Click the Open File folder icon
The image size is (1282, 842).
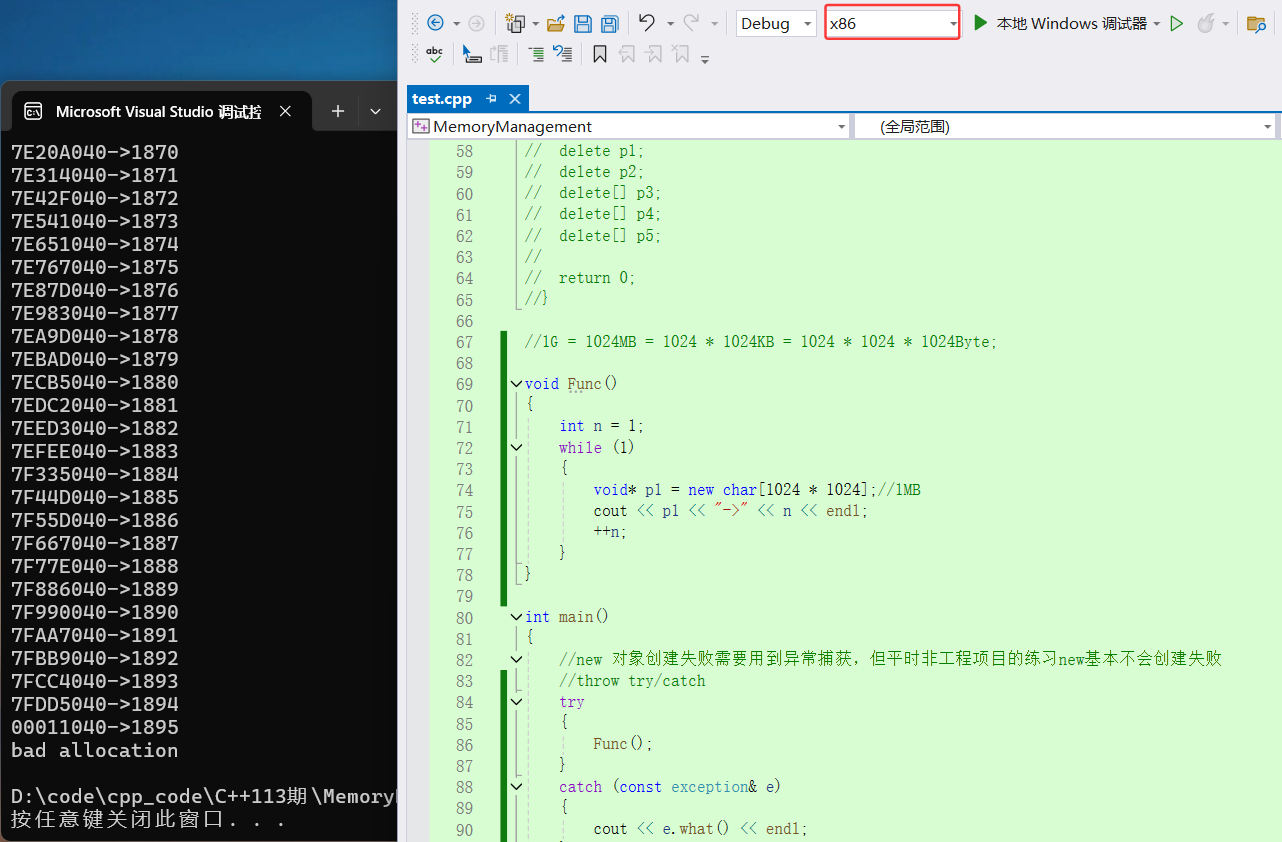(x=556, y=23)
